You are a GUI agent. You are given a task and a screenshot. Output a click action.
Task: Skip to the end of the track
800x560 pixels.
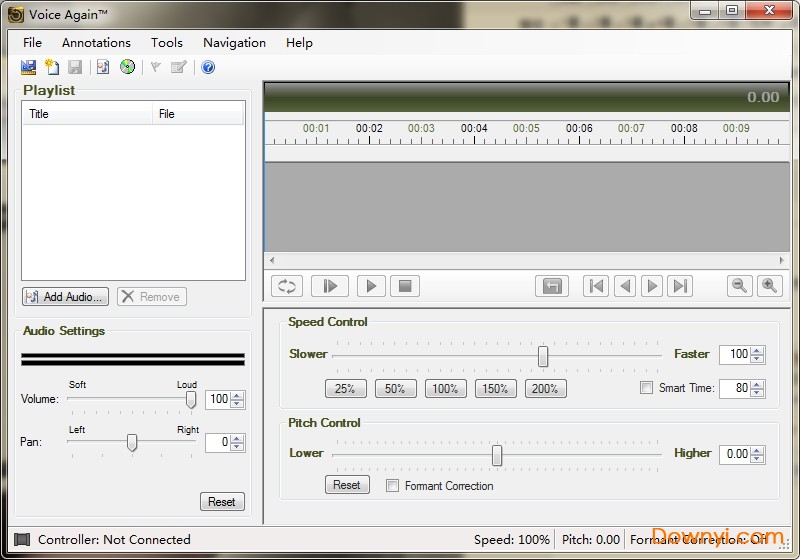click(681, 286)
